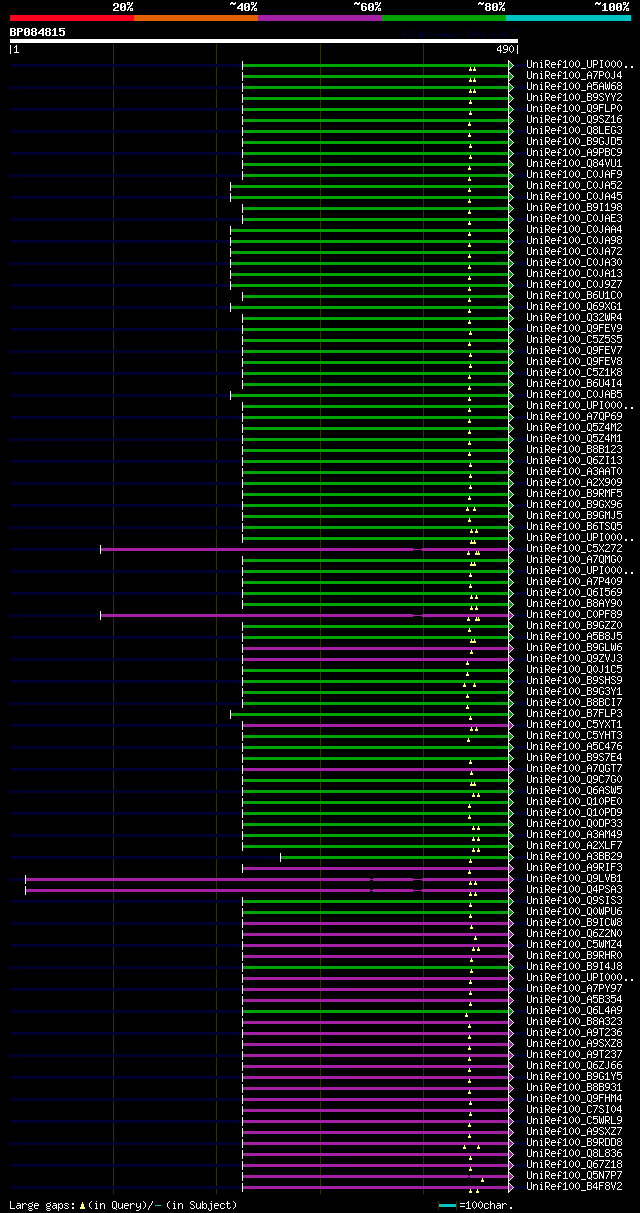Open hit UniRef100_C5Z5S5
The height and width of the screenshot is (1213, 640).
[574, 339]
